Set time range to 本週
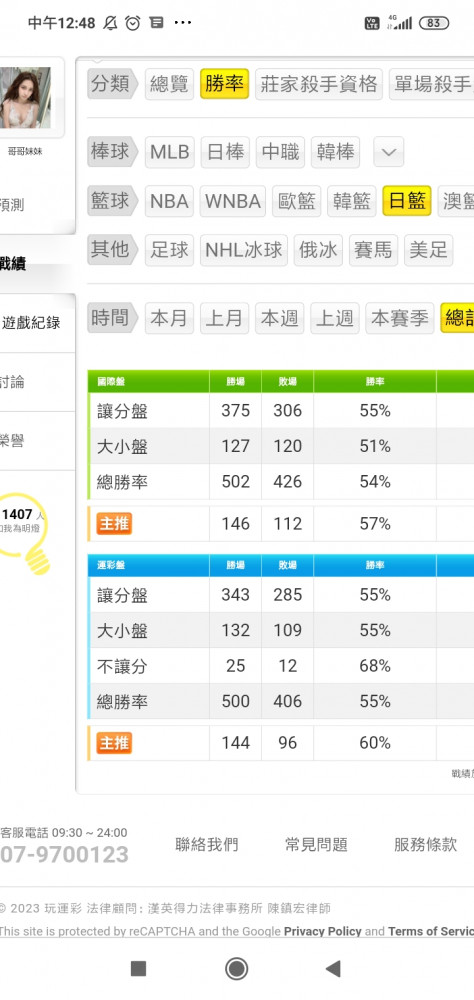Image resolution: width=474 pixels, height=1000 pixels. (280, 318)
